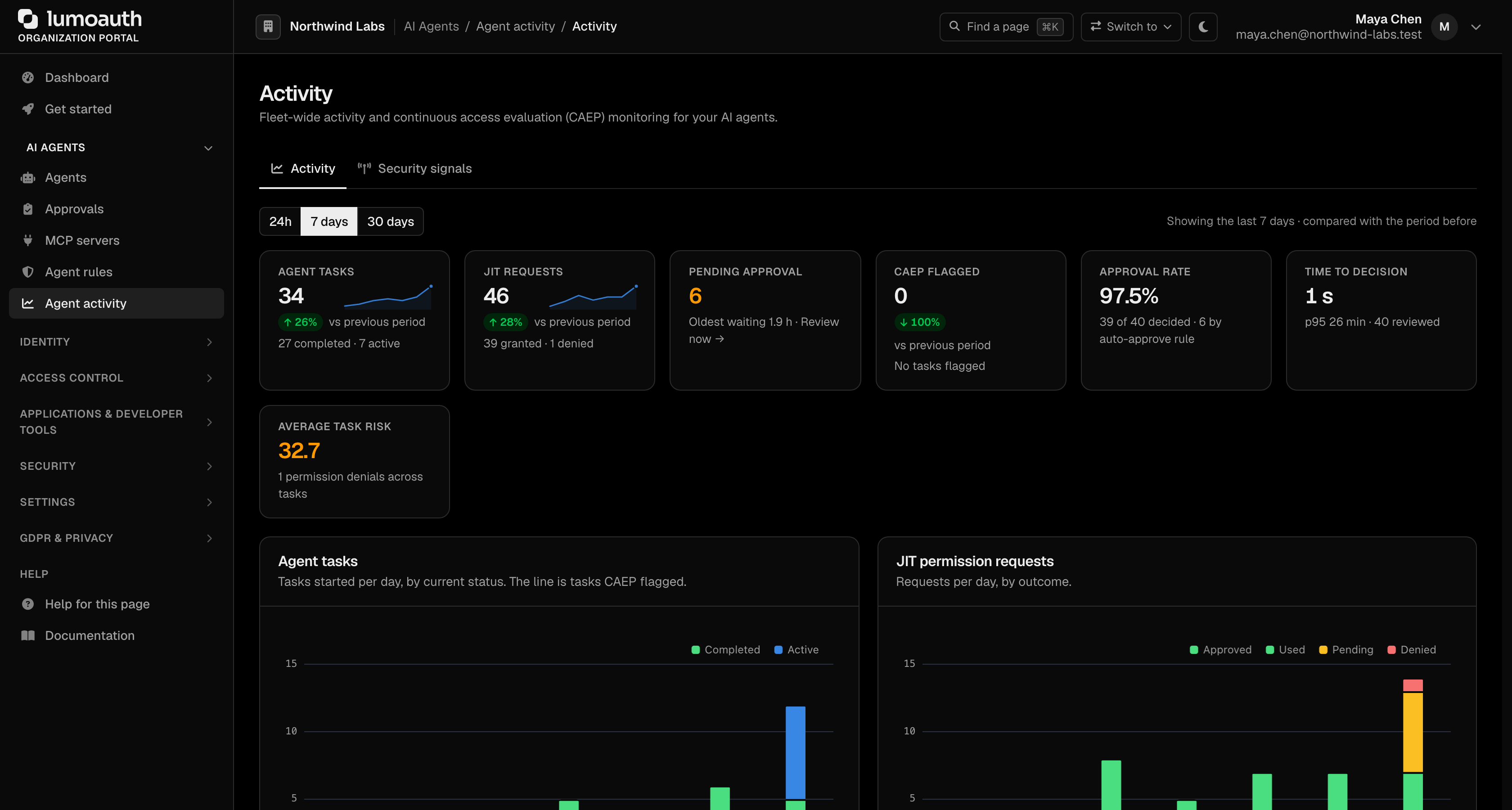Expand the GDPR & Privacy sidebar section
The width and height of the screenshot is (1512, 810).
(116, 538)
